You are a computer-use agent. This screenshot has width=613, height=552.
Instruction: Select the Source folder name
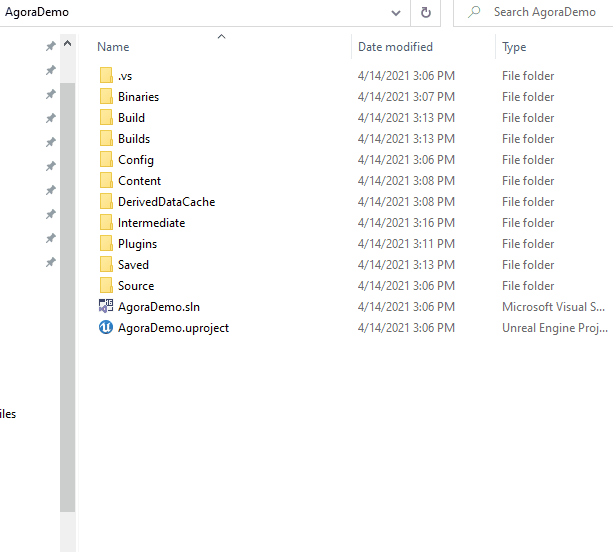click(x=136, y=286)
